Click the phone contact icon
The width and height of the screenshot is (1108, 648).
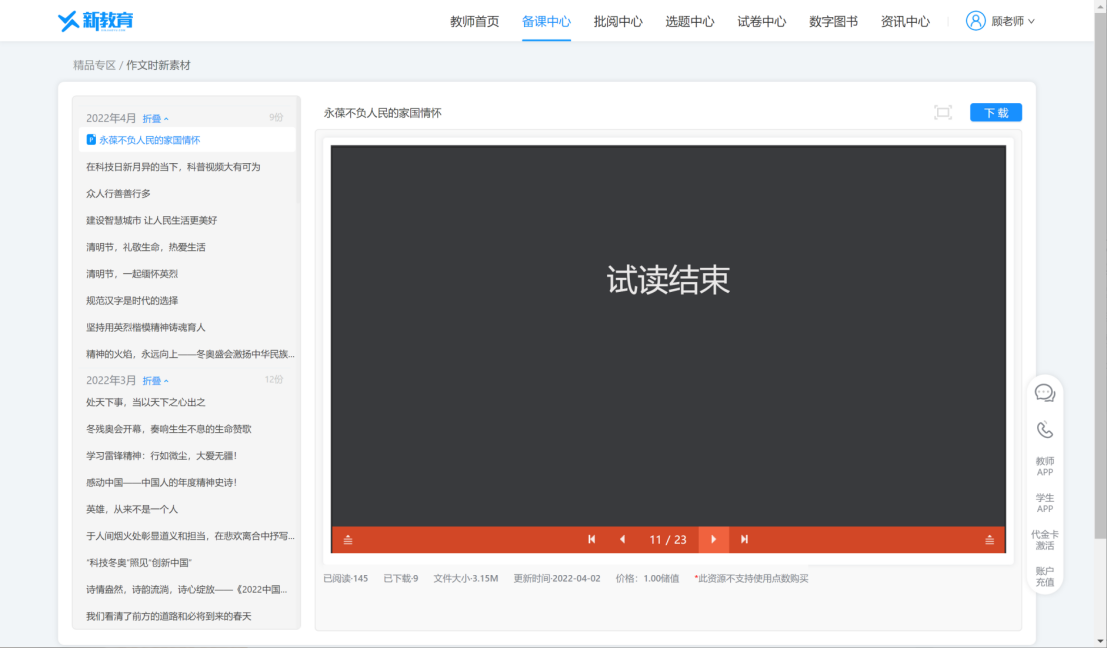1044,430
